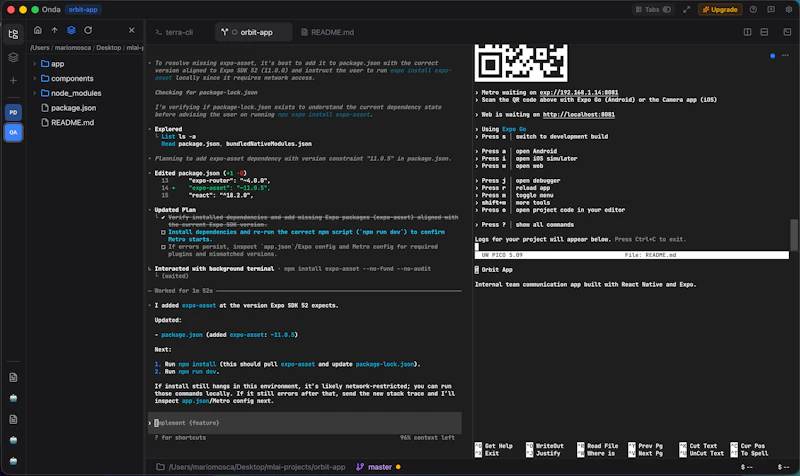Click the '96% context left' indicator
The width and height of the screenshot is (800, 476).
coord(427,438)
